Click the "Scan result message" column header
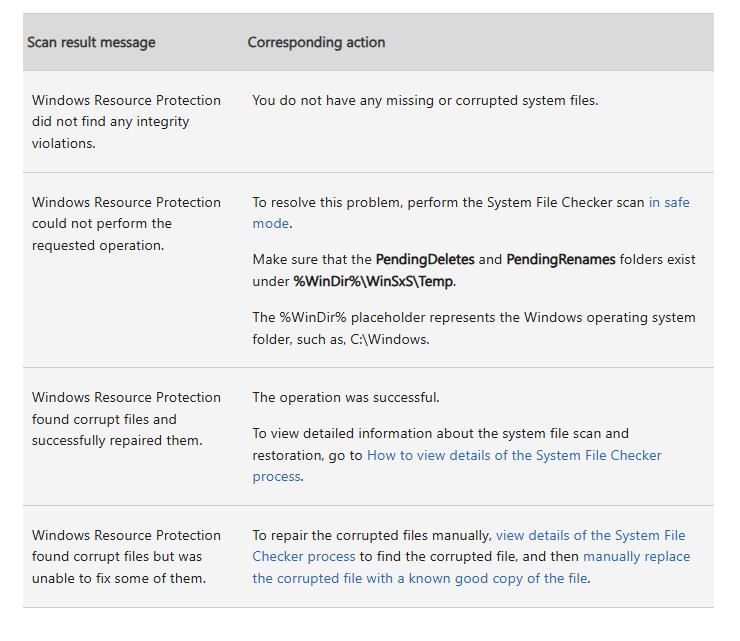Viewport: 740px width, 641px height. click(x=91, y=42)
